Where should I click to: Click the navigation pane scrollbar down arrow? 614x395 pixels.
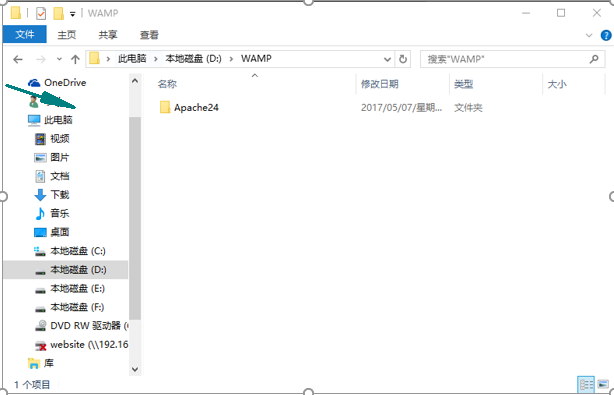click(x=135, y=369)
